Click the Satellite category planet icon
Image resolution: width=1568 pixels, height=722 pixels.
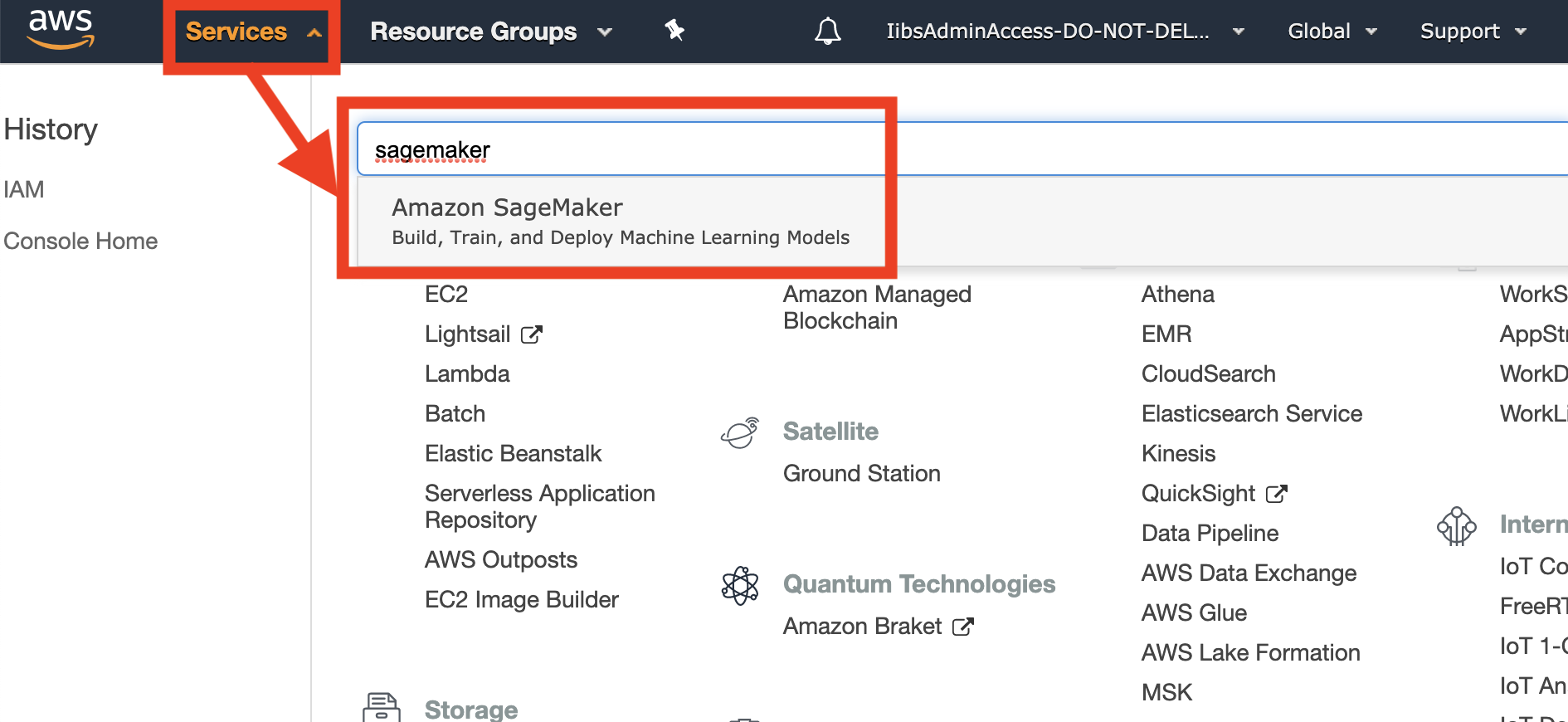[740, 432]
